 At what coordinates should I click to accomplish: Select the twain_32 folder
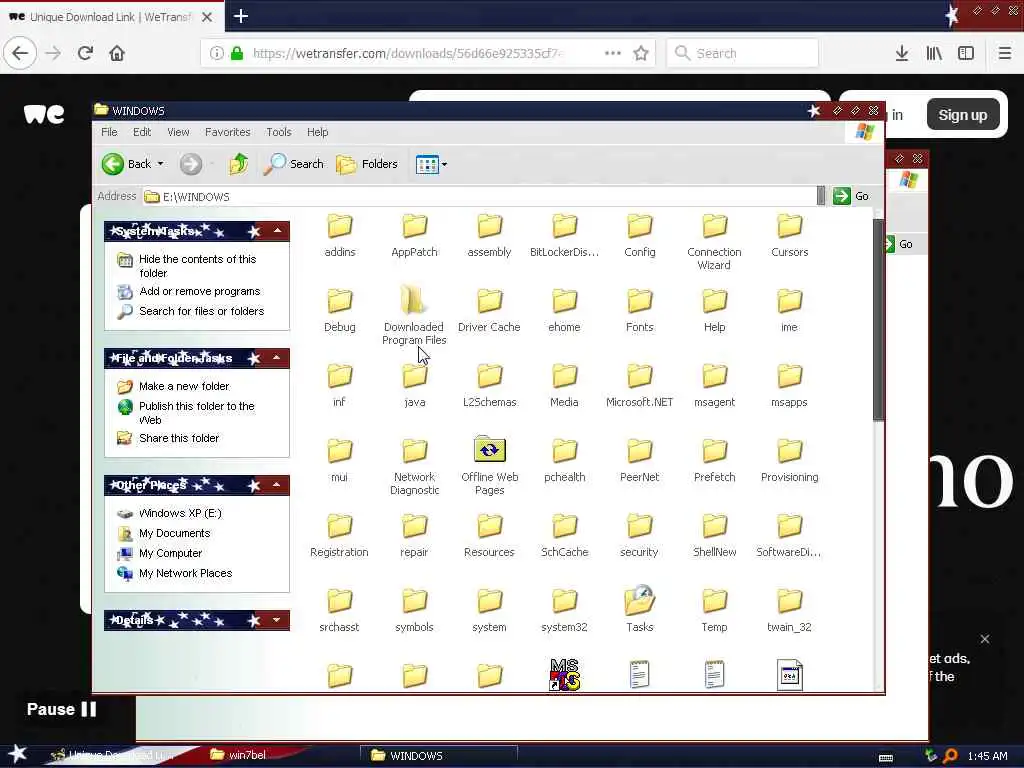790,612
